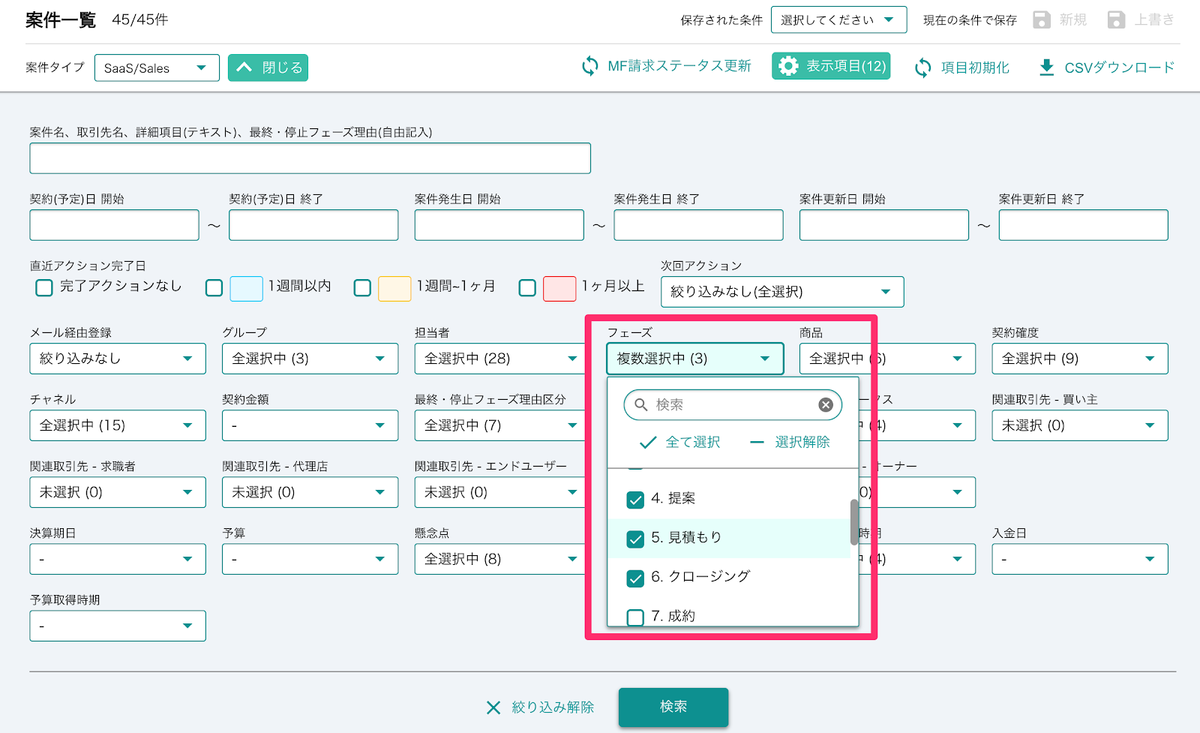Click the gear icon in 表示項目(12)
Screen dimensions: 1200x733
point(789,67)
